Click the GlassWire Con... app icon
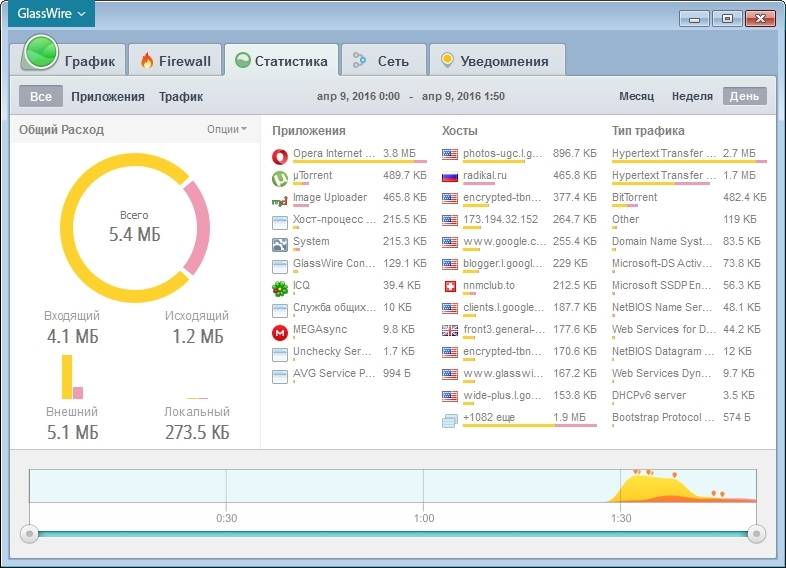Viewport: 786px width, 568px height. coord(280,266)
